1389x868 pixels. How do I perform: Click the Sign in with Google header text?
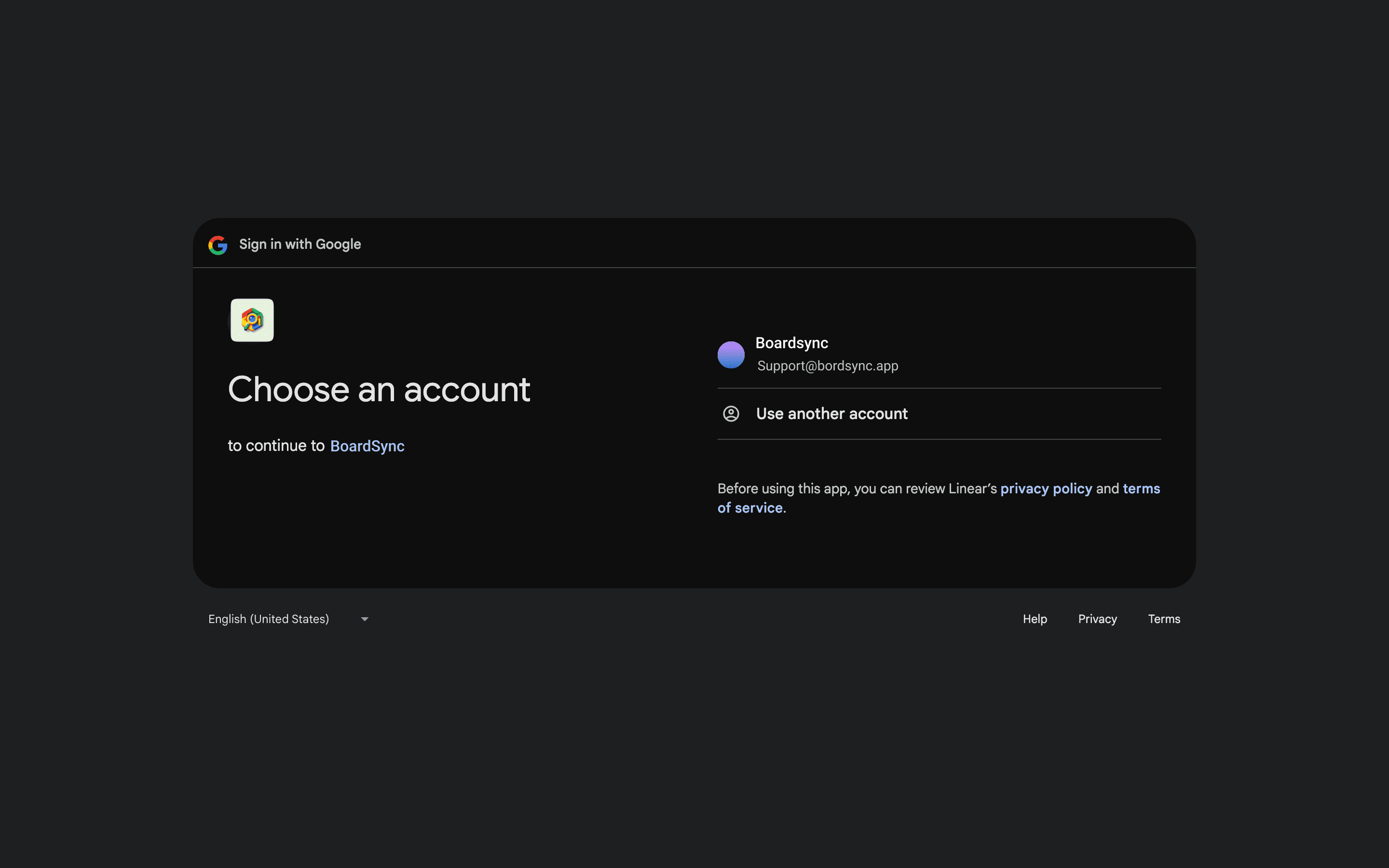pyautogui.click(x=300, y=244)
